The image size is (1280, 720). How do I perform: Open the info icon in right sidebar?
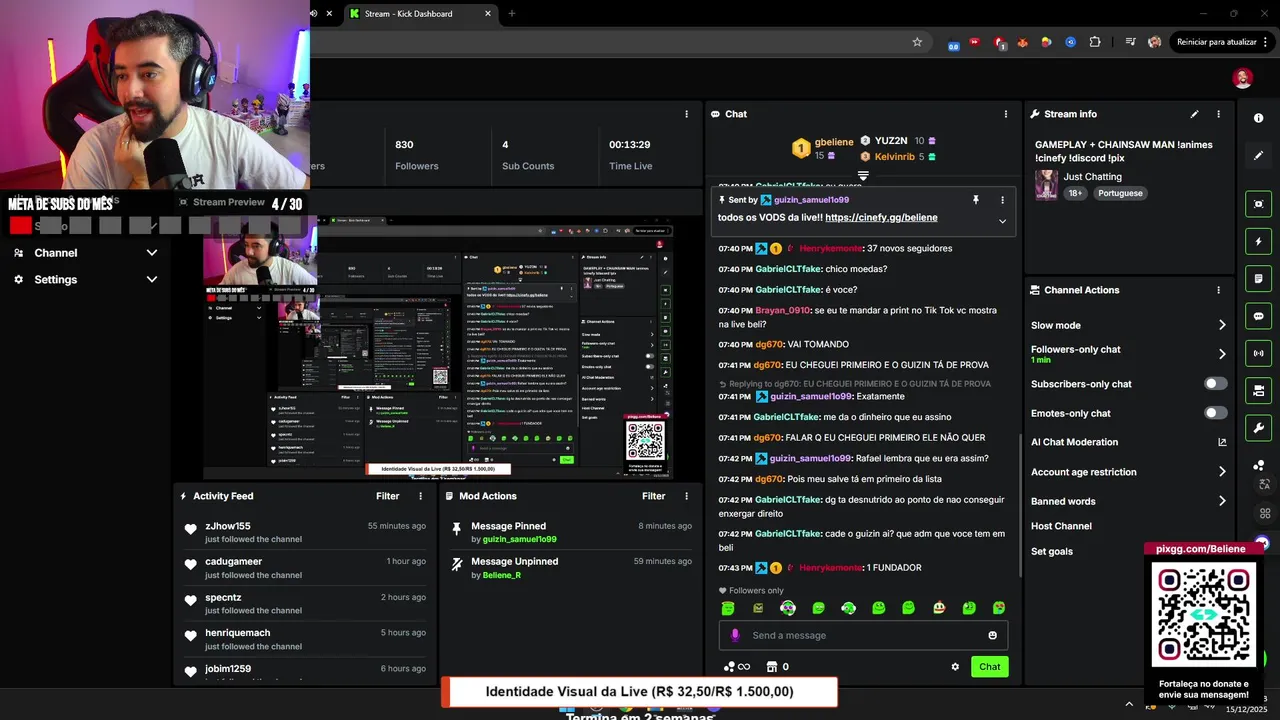[1258, 118]
